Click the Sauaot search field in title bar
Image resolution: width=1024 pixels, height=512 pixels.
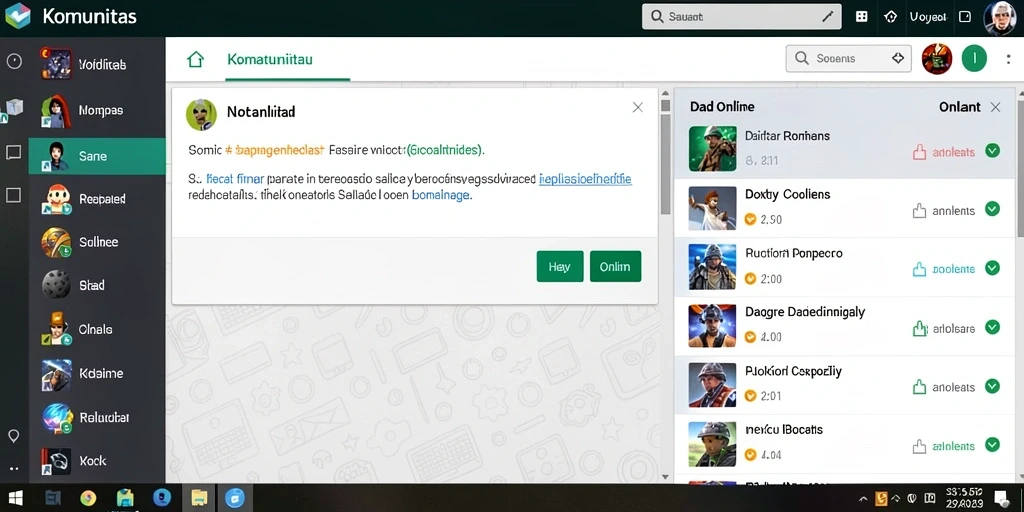point(741,17)
